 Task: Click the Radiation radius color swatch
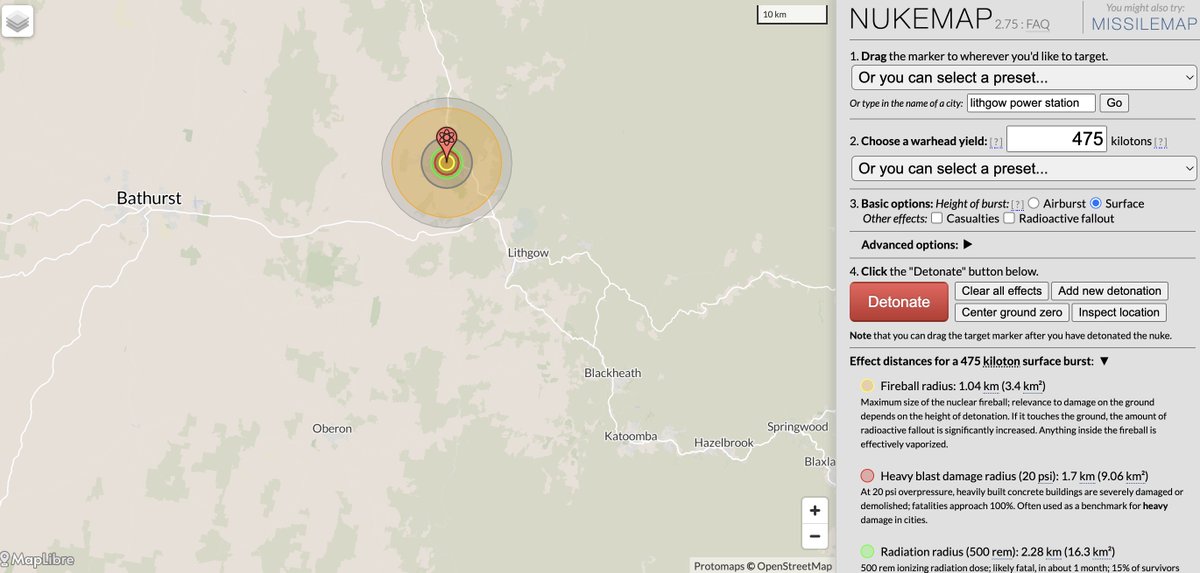point(867,551)
